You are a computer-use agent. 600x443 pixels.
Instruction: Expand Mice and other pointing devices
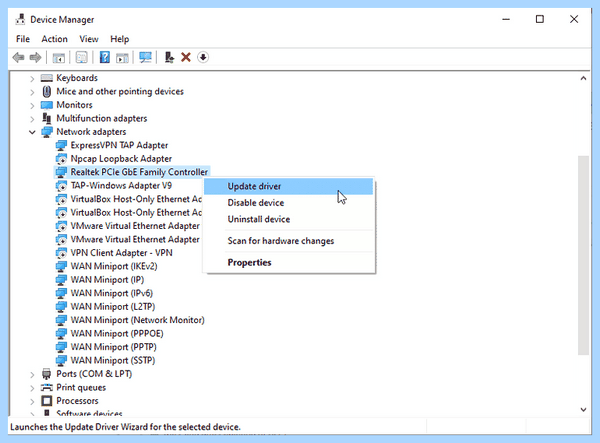coord(32,92)
